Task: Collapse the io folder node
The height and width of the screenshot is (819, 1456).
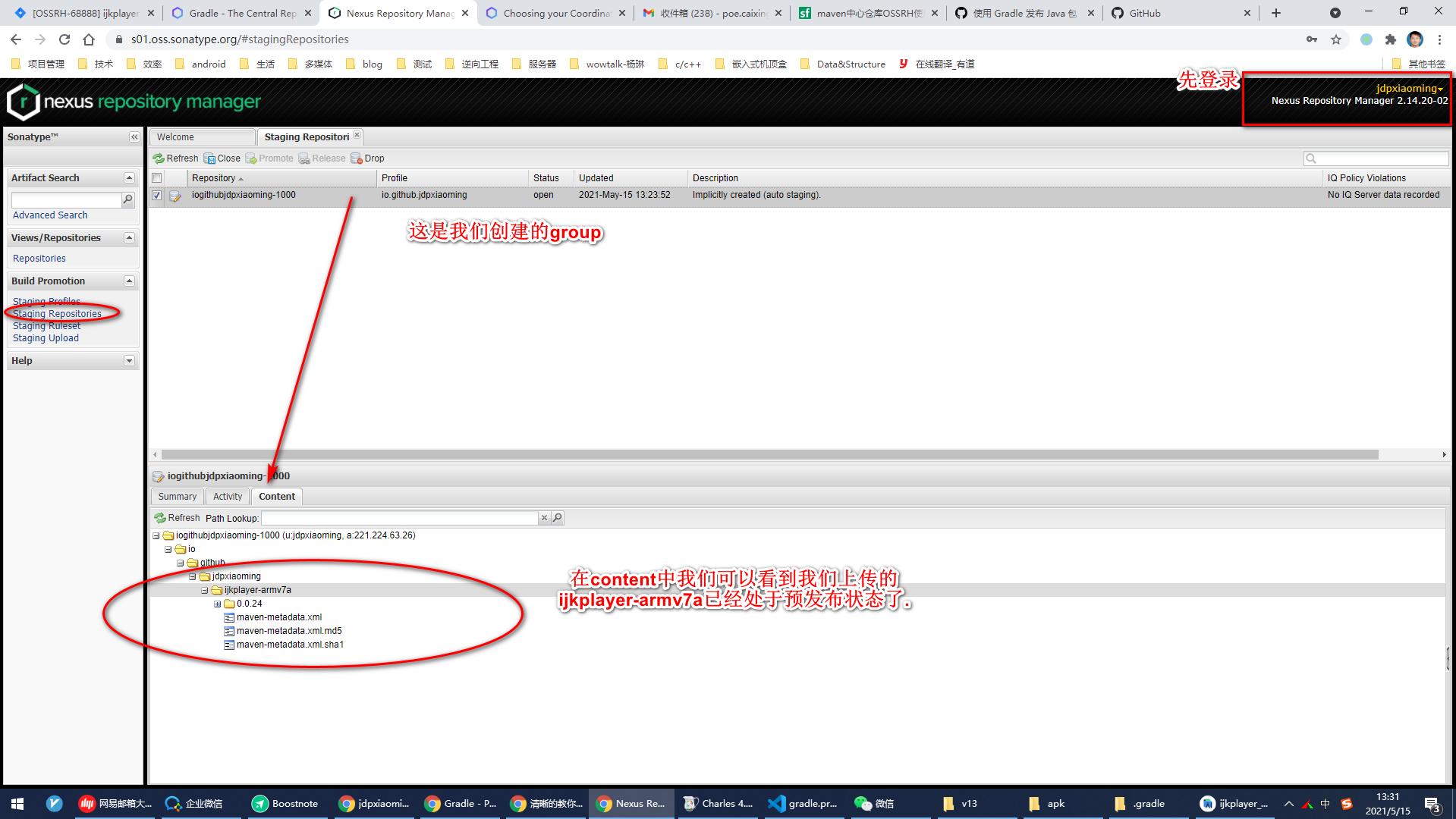Action: point(168,549)
